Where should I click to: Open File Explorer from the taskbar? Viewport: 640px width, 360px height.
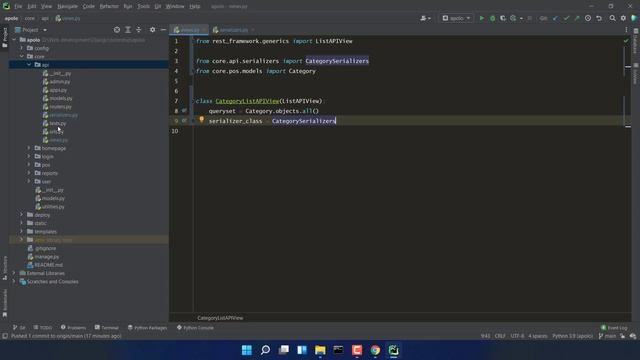point(320,350)
